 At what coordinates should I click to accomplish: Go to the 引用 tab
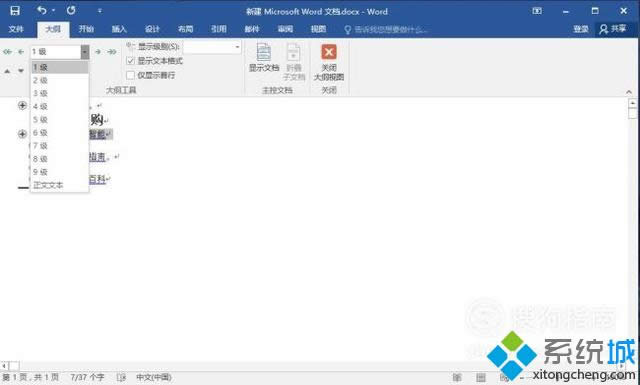tap(219, 29)
